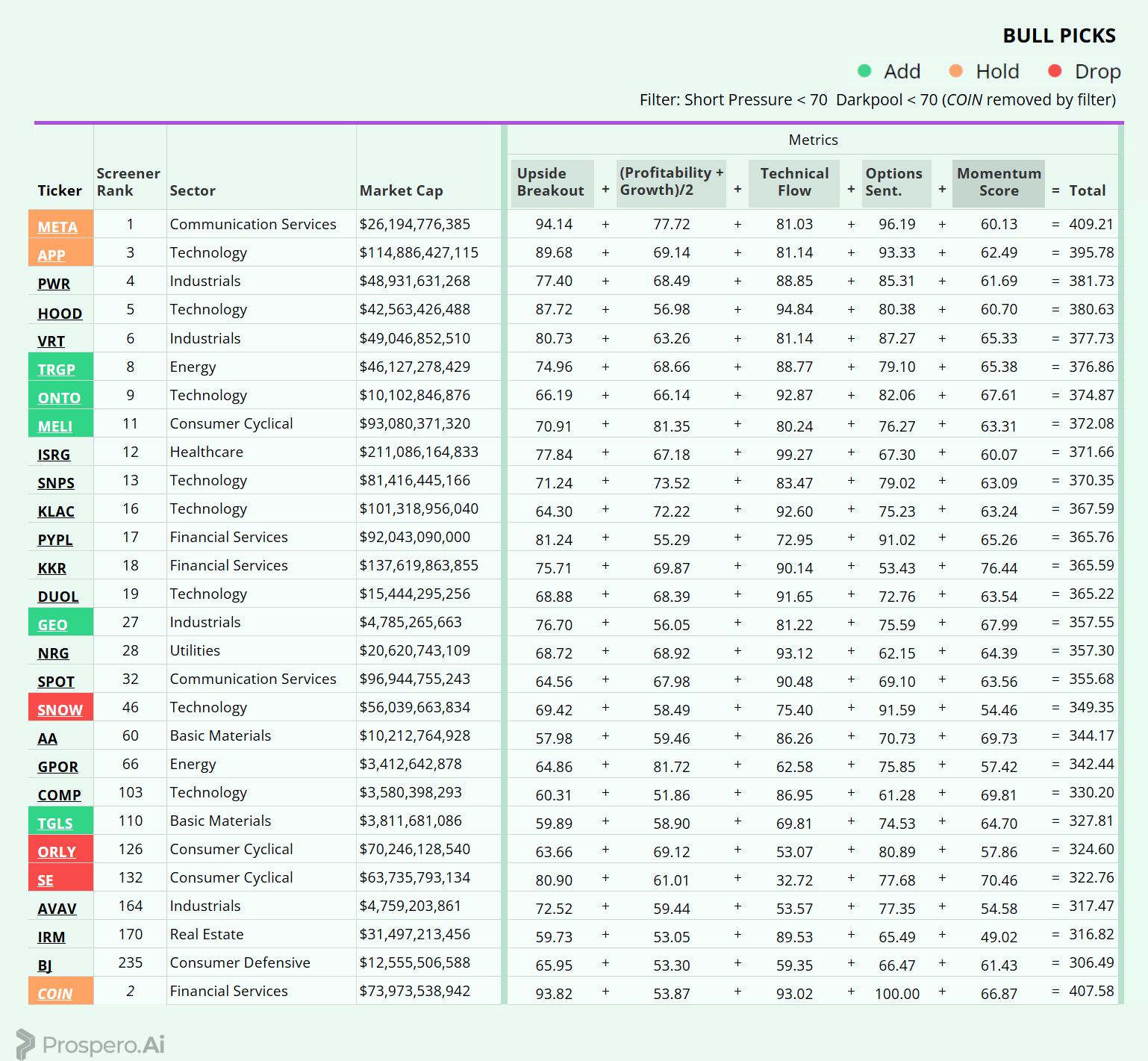Click AVAV's screener rank 164
This screenshot has width=1148, height=1061.
130,906
